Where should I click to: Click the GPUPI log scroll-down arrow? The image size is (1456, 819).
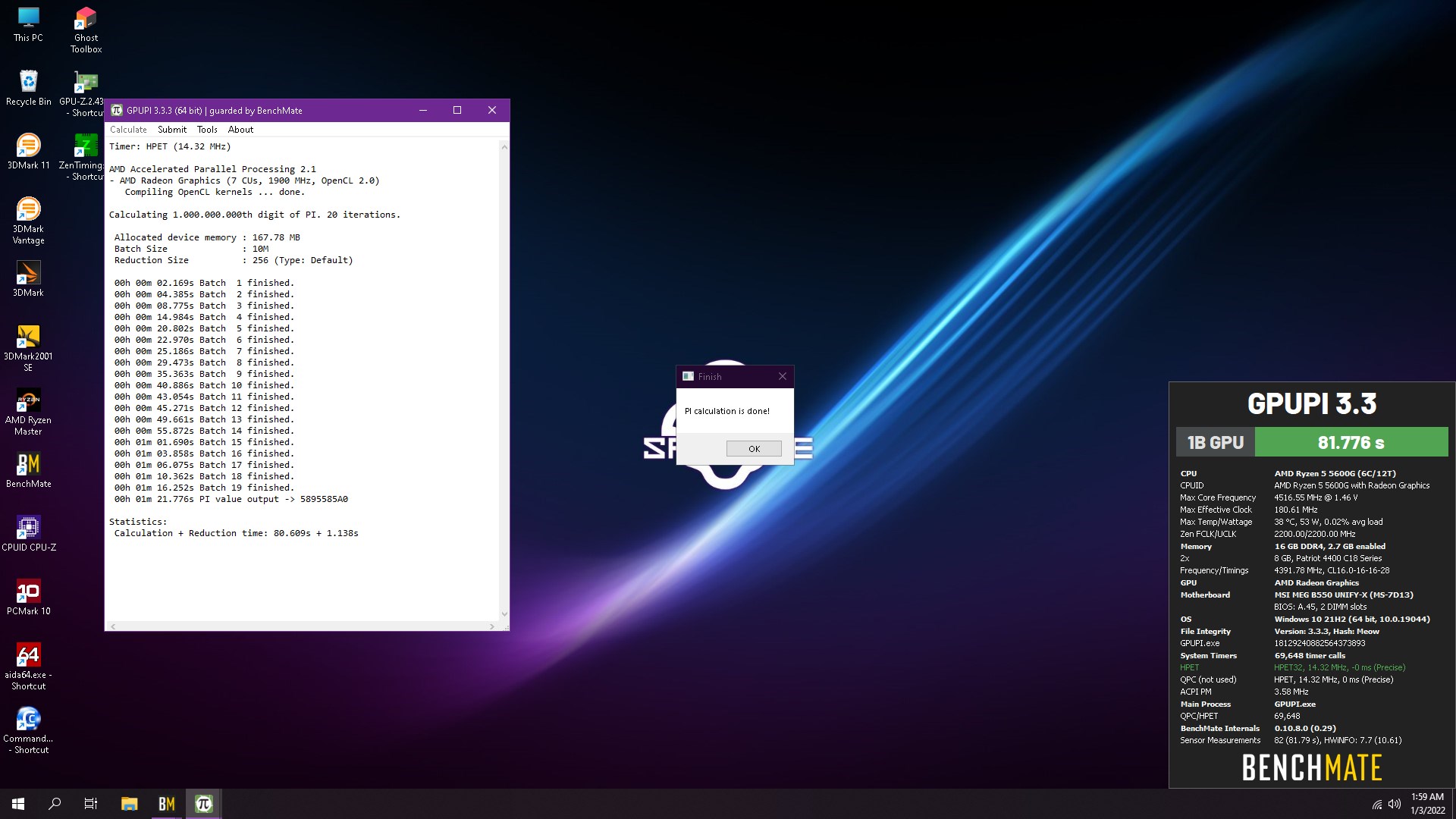click(504, 614)
